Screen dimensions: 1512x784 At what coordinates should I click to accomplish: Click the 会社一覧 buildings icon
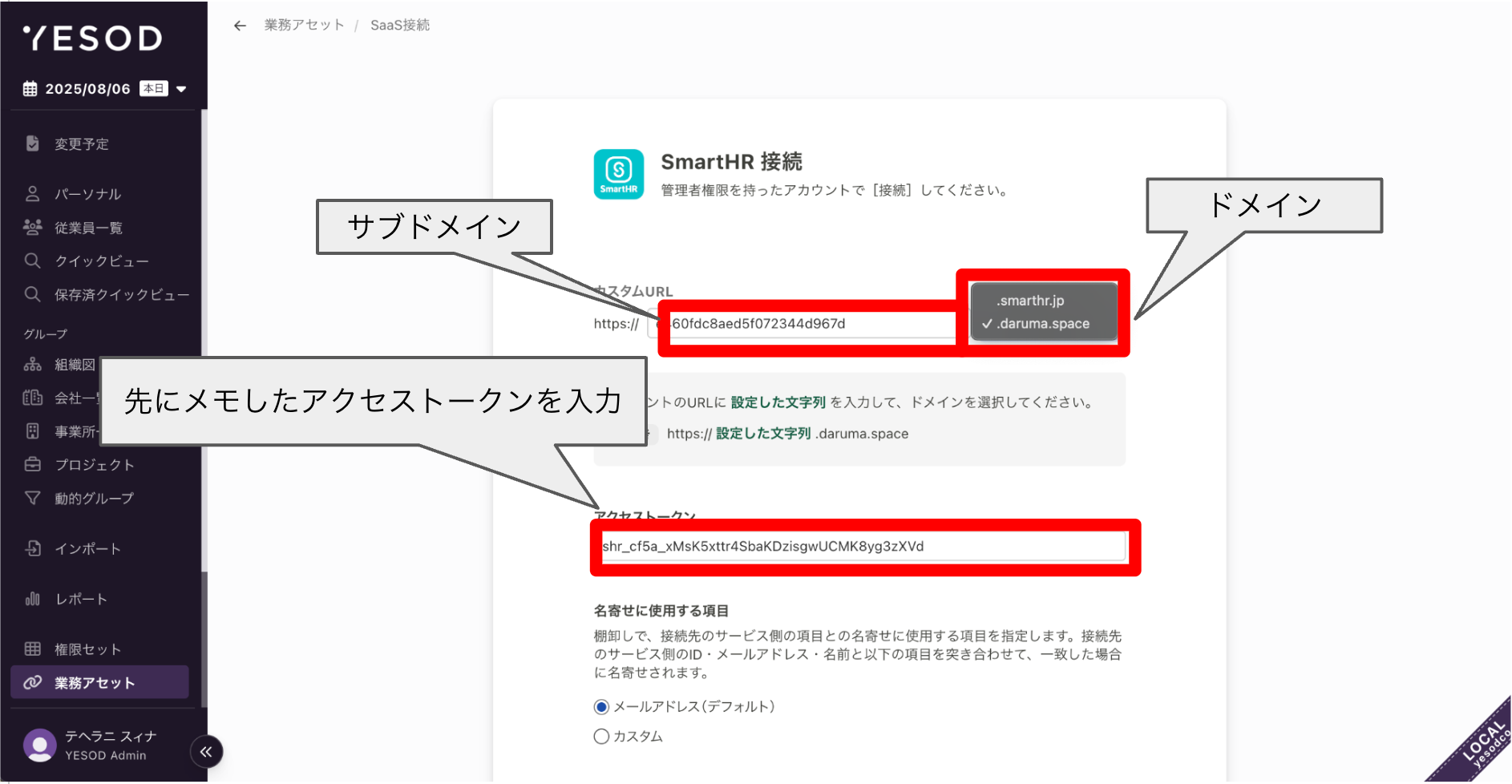coord(32,398)
